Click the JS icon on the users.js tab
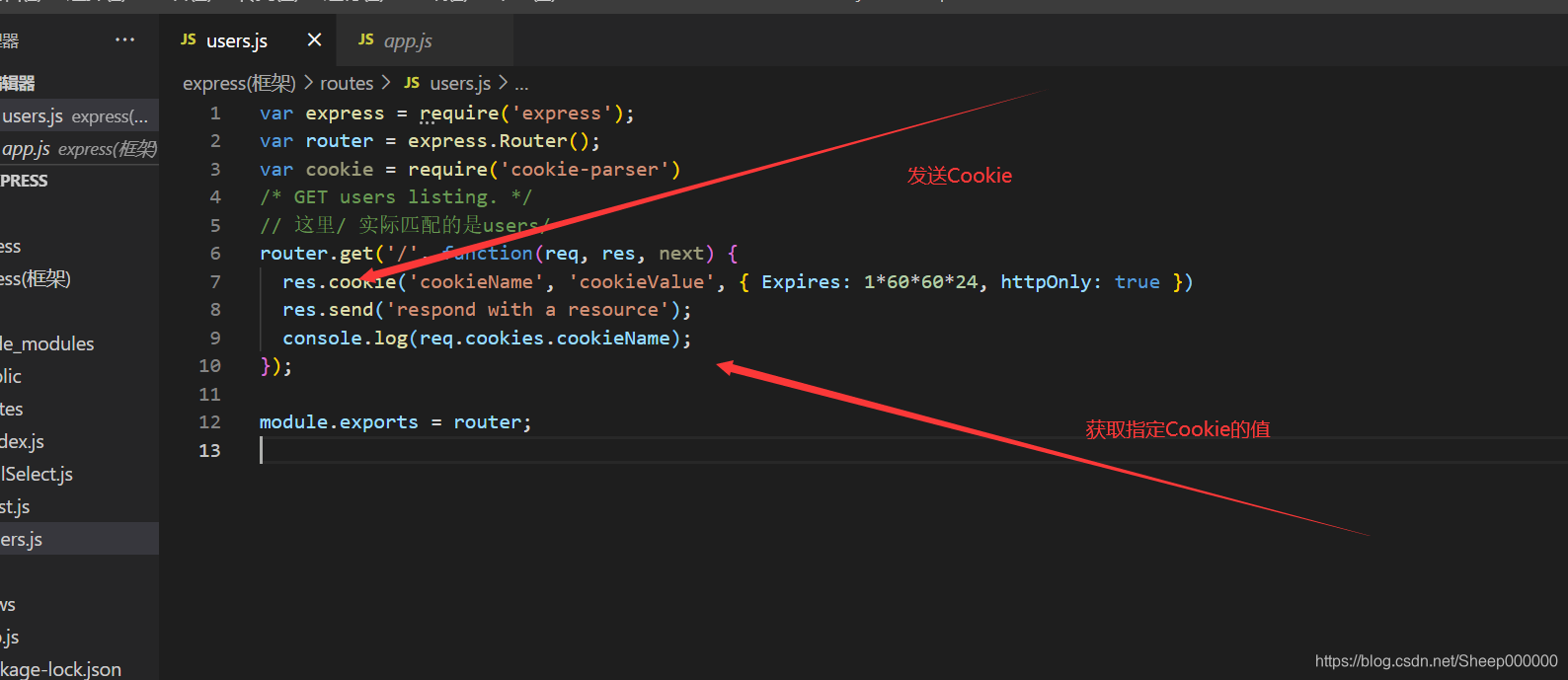 click(x=189, y=39)
